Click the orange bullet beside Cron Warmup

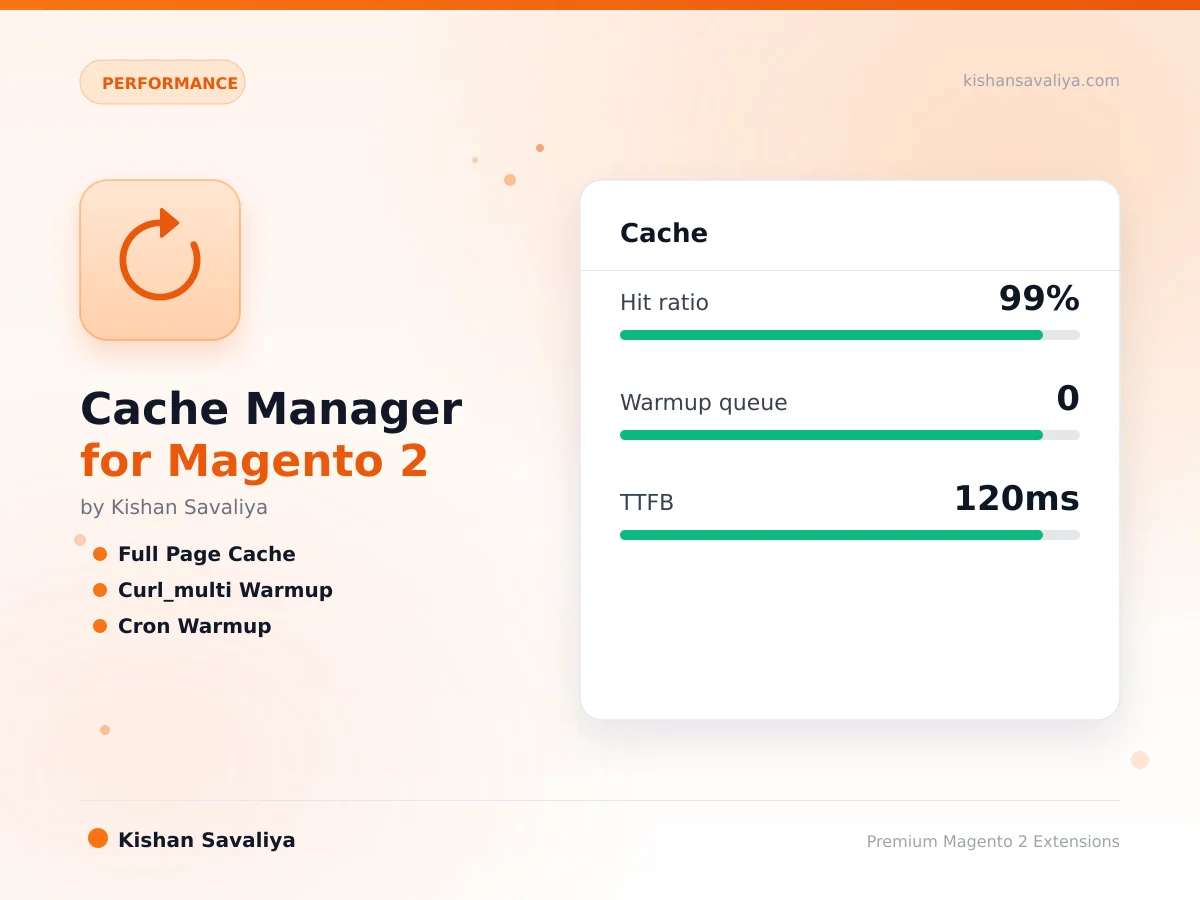click(100, 626)
